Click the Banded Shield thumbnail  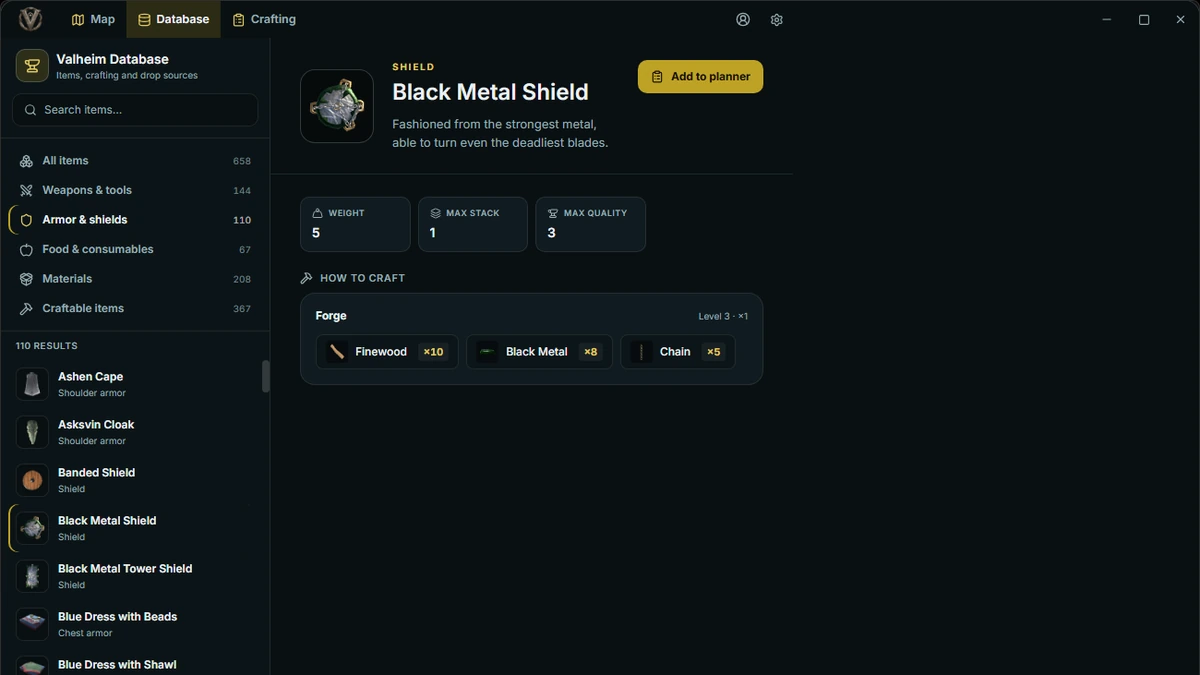click(32, 480)
